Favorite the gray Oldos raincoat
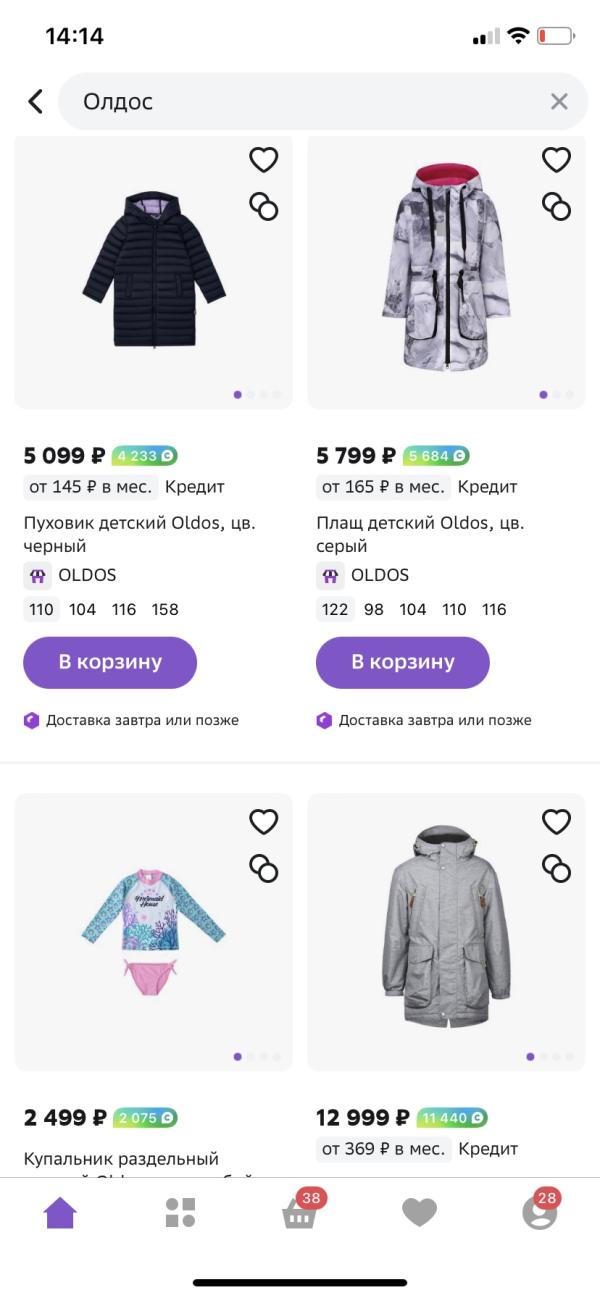The image size is (600, 1297). tap(556, 160)
